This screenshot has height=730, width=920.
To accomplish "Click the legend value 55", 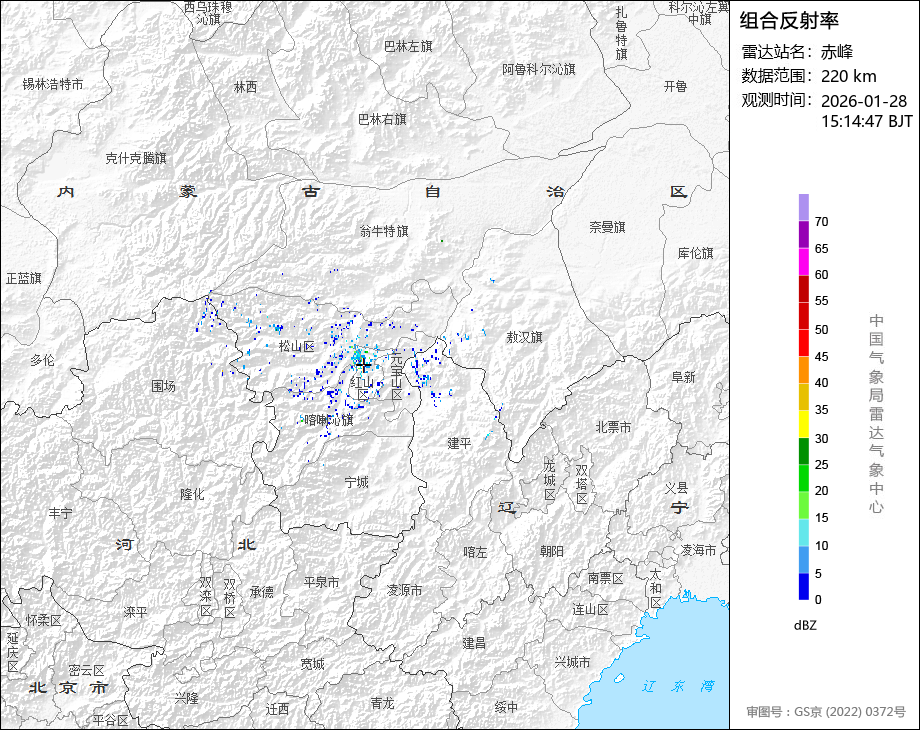I will pos(821,301).
